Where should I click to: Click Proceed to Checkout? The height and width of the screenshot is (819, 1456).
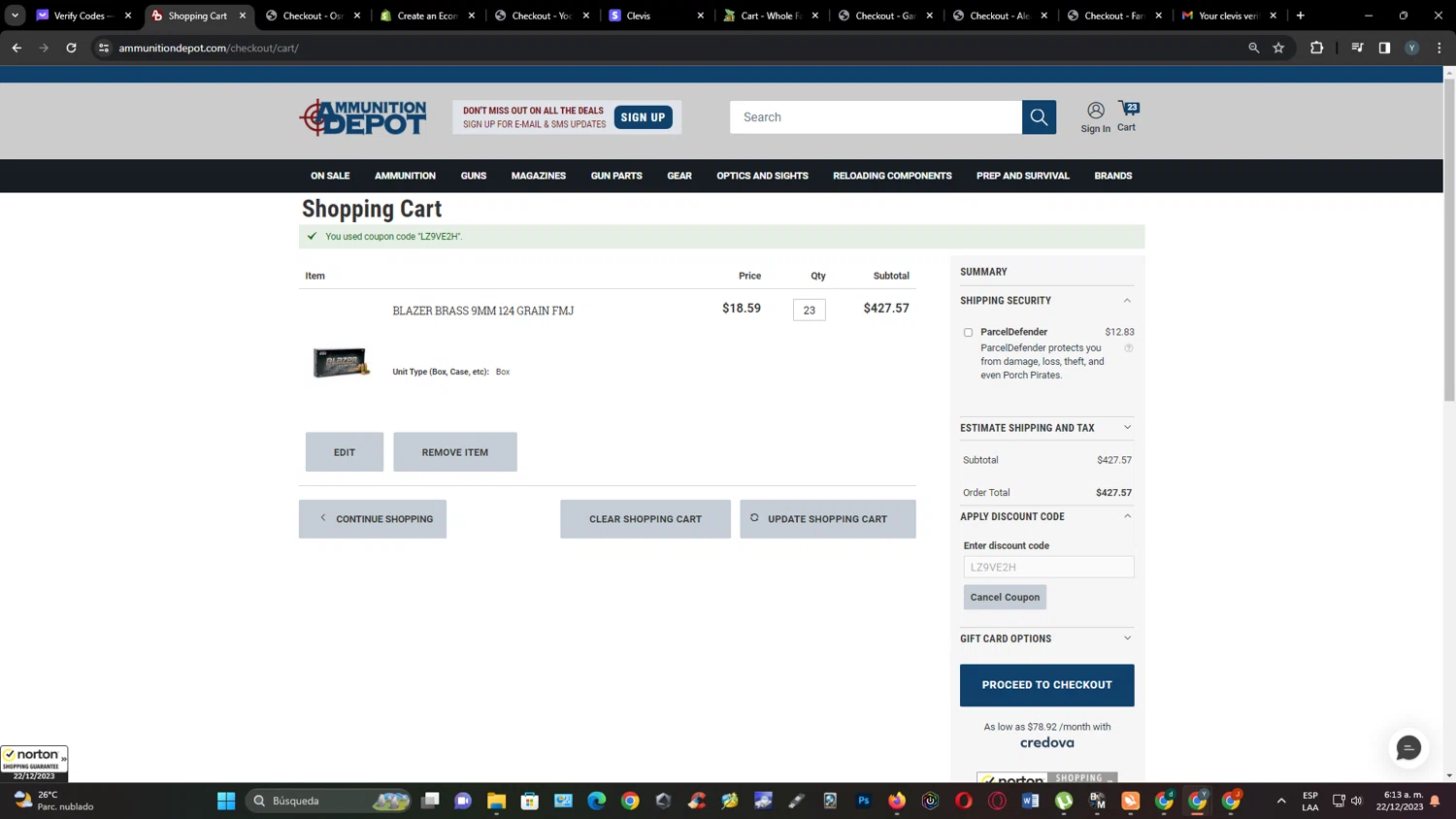1046,685
